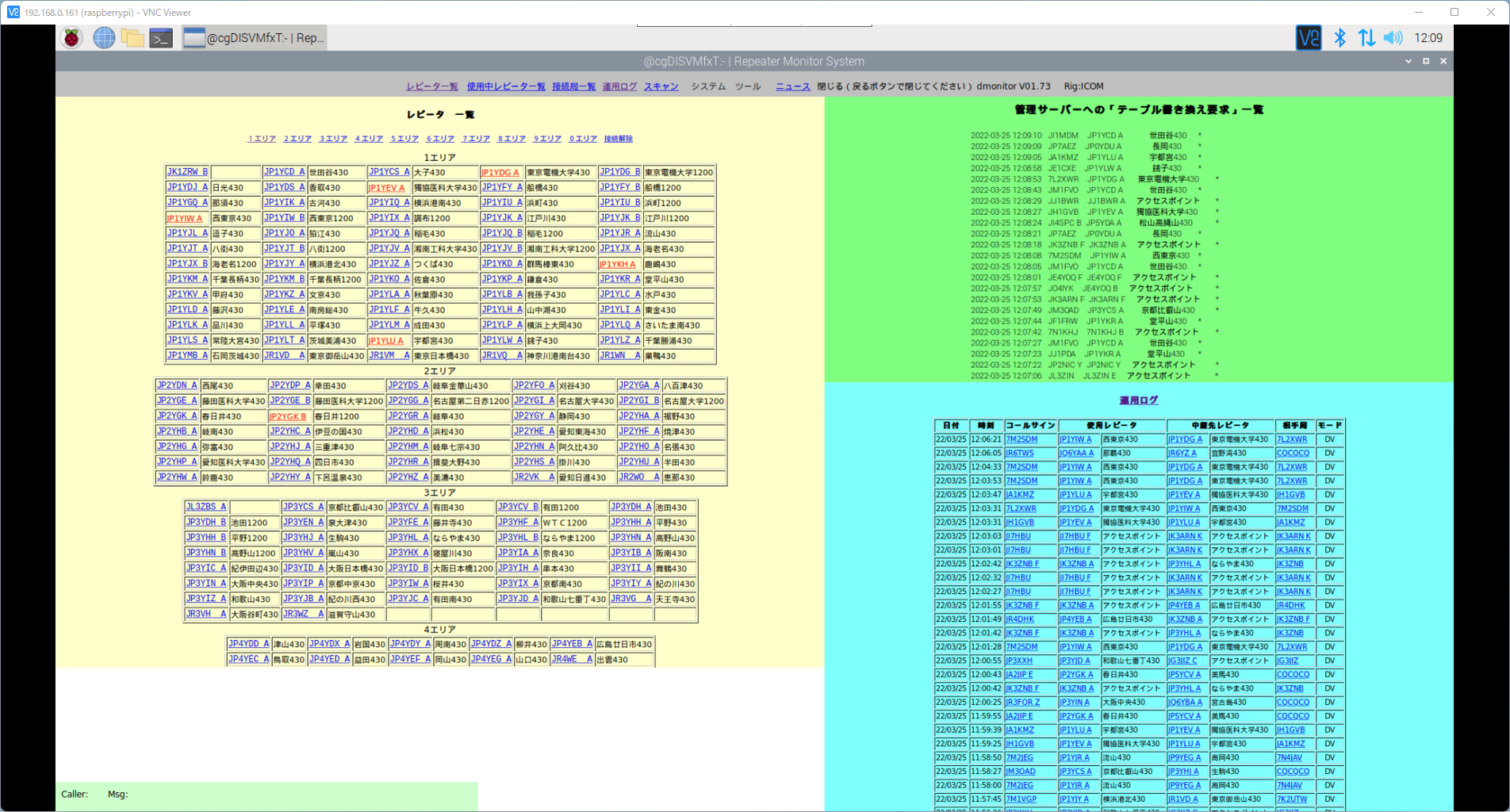Select repeater JP4YDD A (津山430)
The image size is (1510, 812).
point(249,644)
